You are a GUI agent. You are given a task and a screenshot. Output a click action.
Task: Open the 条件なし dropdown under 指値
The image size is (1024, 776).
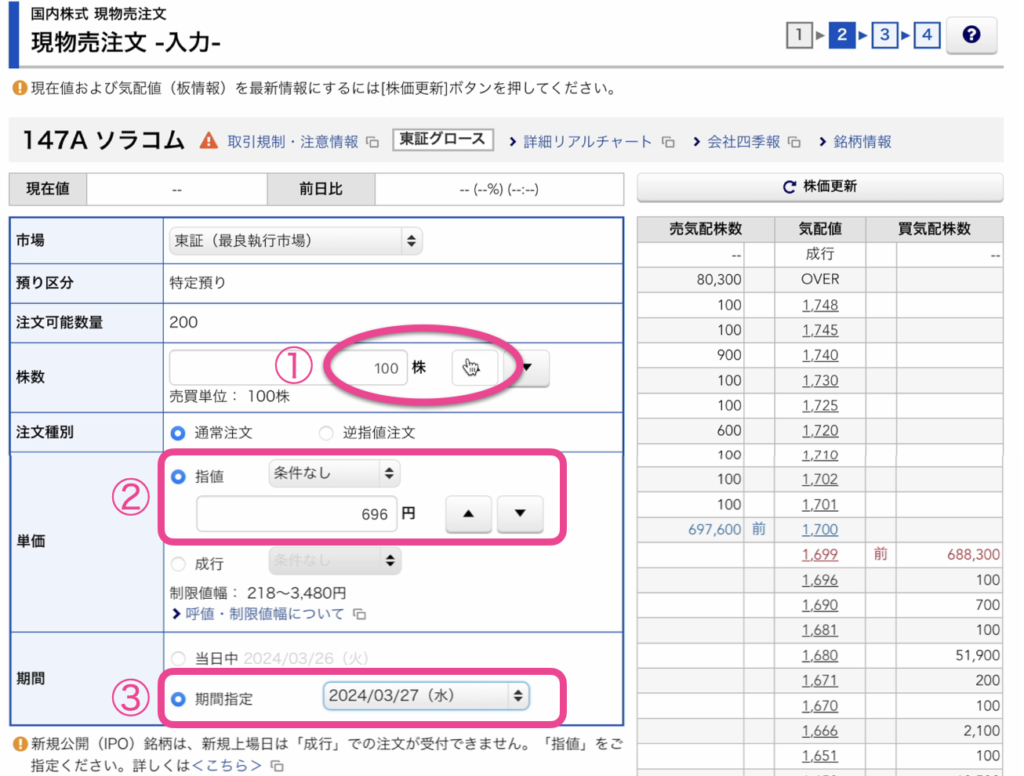click(x=333, y=473)
